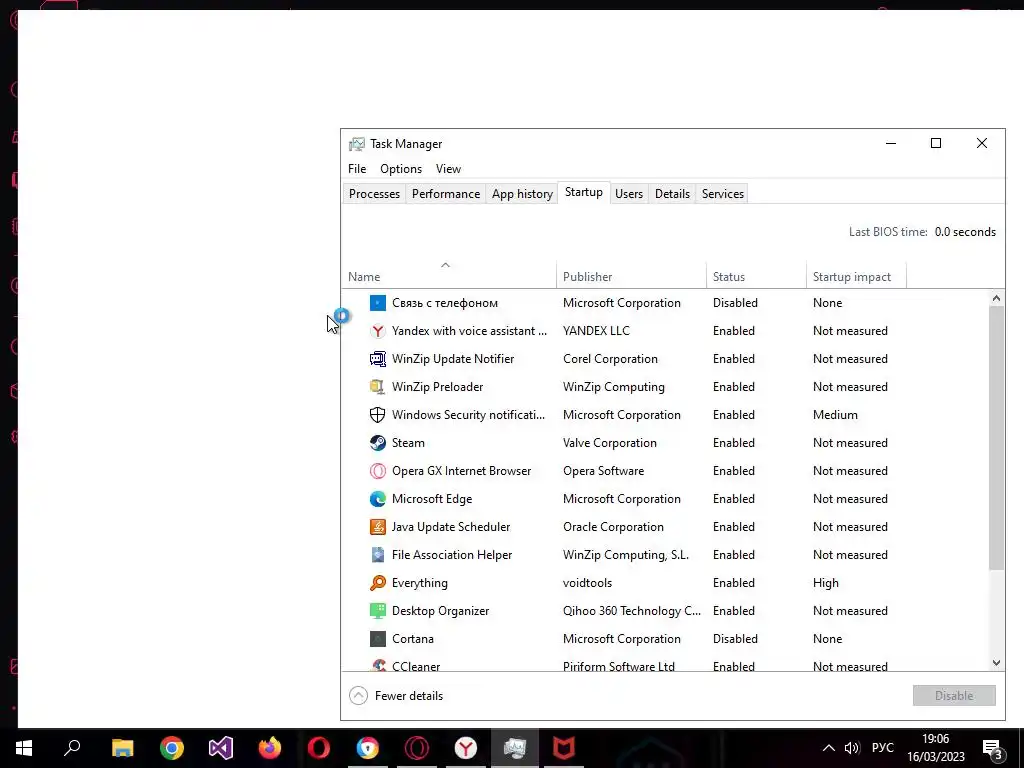Viewport: 1024px width, 768px height.
Task: Open the View menu
Action: coord(449,169)
